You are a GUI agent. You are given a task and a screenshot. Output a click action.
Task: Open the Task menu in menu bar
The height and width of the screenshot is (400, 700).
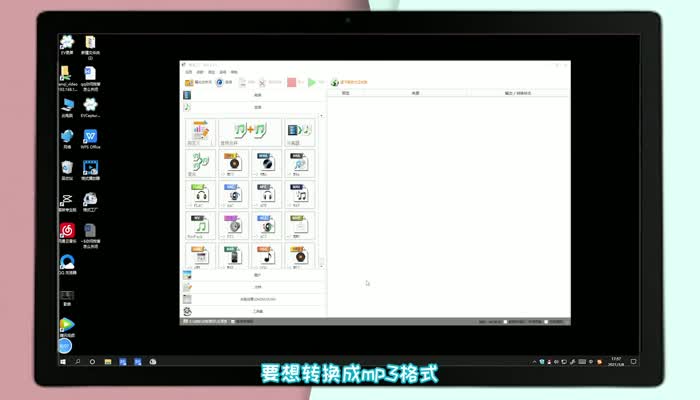(189, 72)
